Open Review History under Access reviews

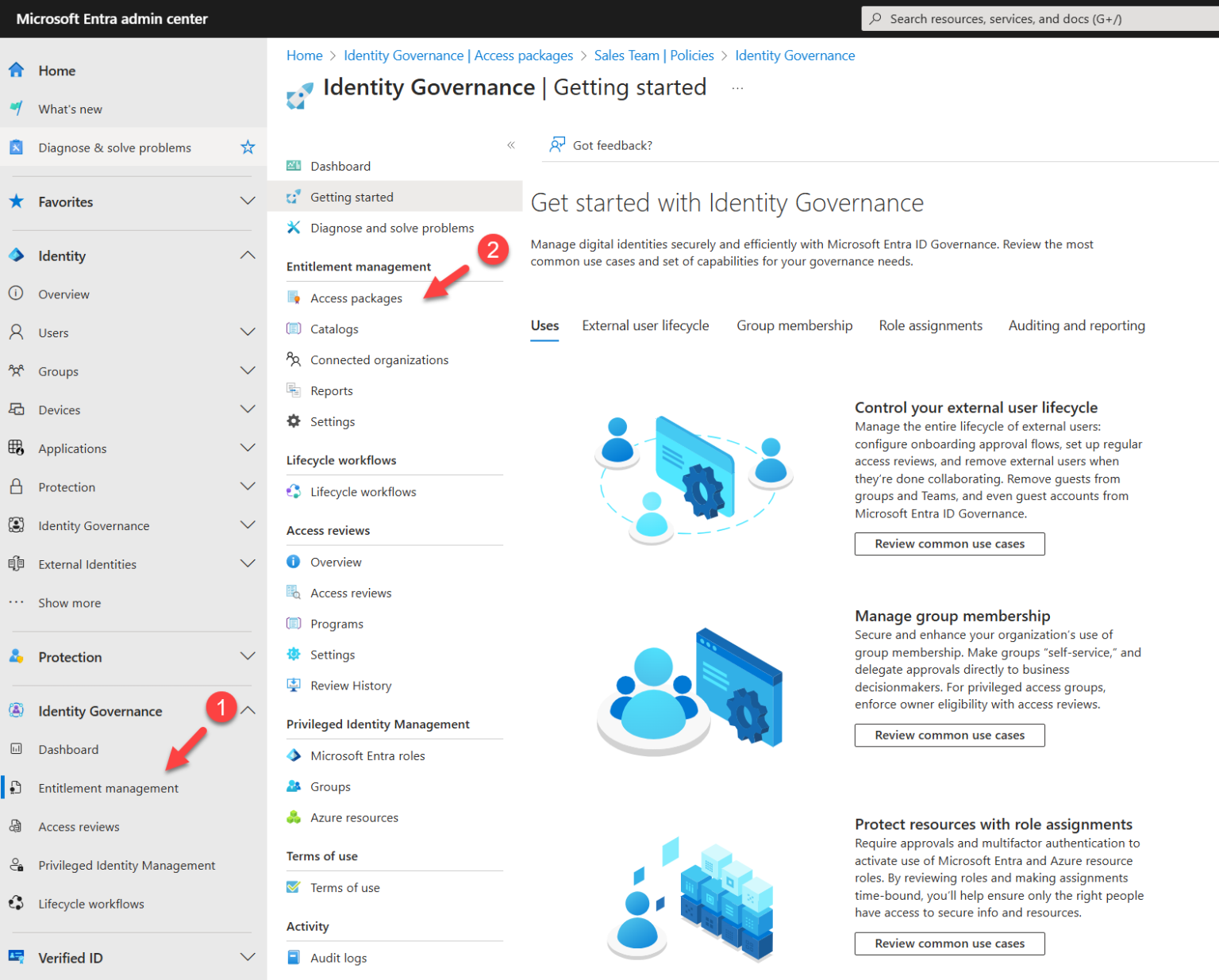351,685
